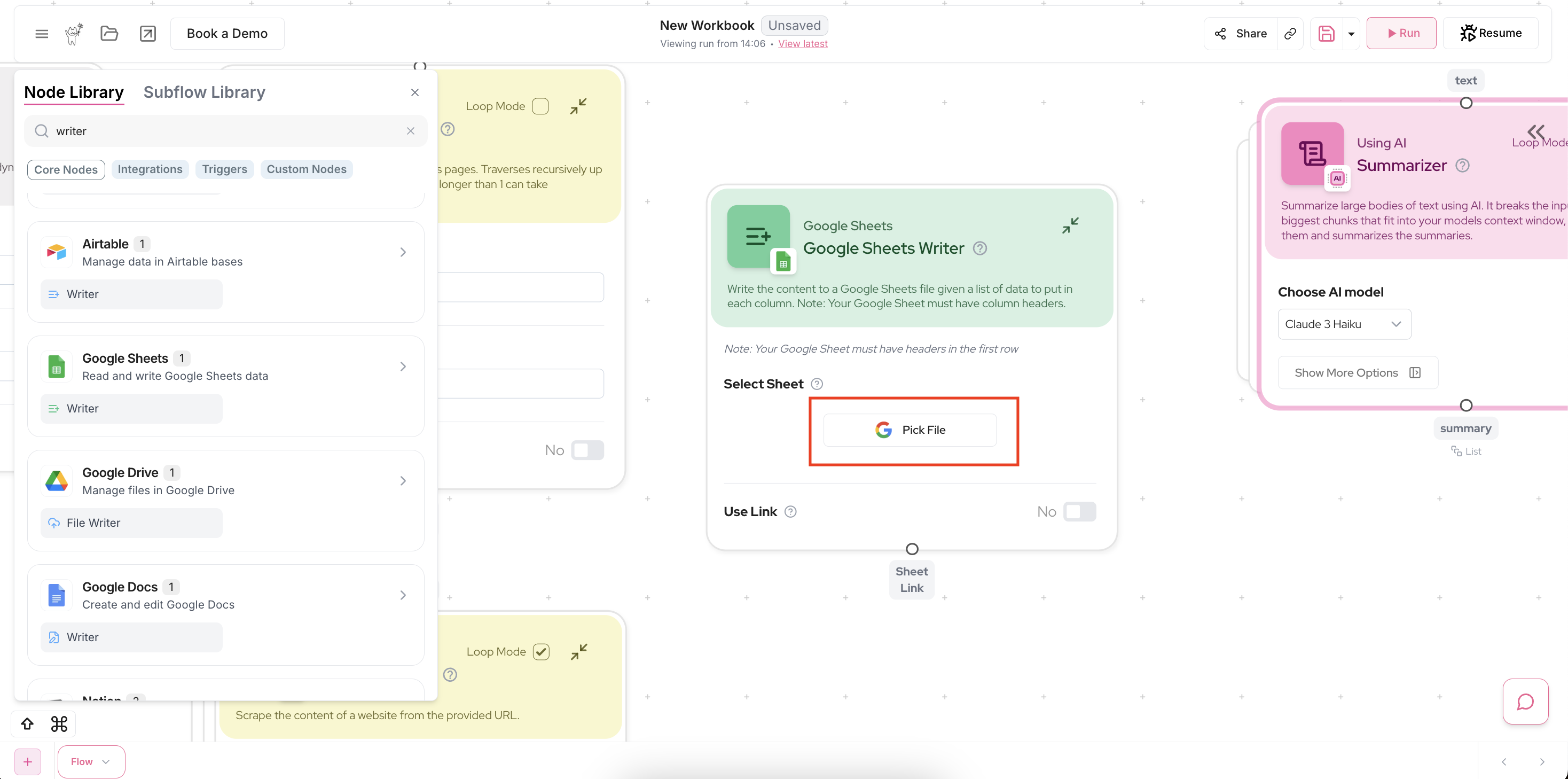The image size is (1568, 779).
Task: Click the View latest link
Action: (802, 44)
